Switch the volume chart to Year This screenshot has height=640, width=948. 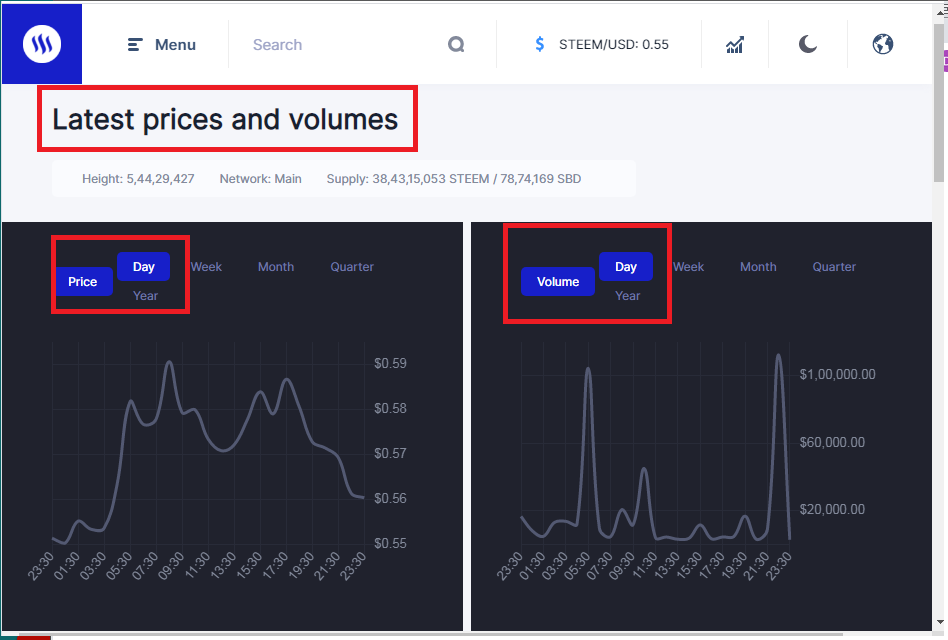pyautogui.click(x=628, y=296)
